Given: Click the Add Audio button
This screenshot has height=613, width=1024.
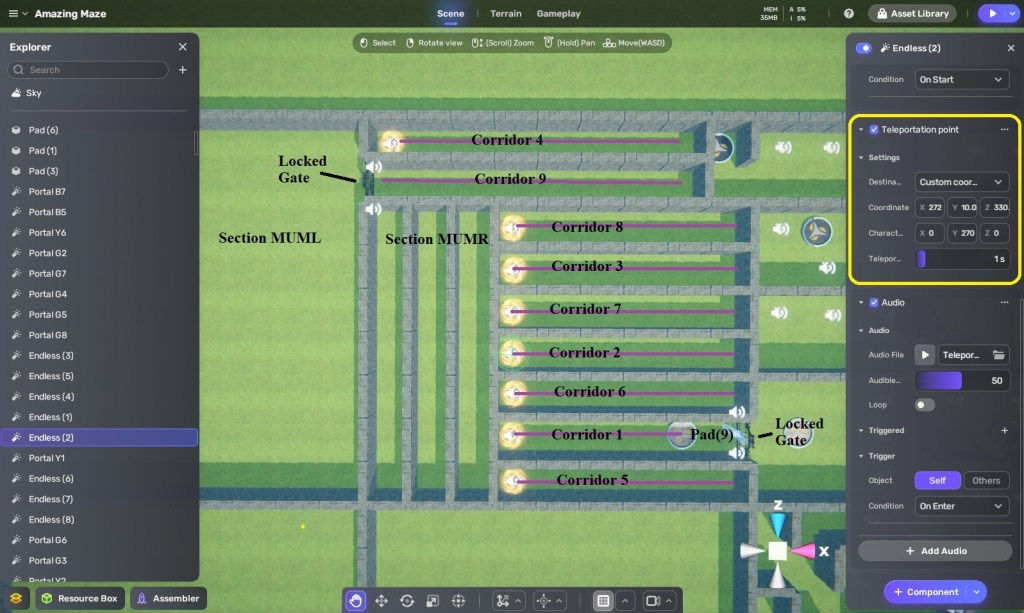Looking at the screenshot, I should pyautogui.click(x=937, y=551).
